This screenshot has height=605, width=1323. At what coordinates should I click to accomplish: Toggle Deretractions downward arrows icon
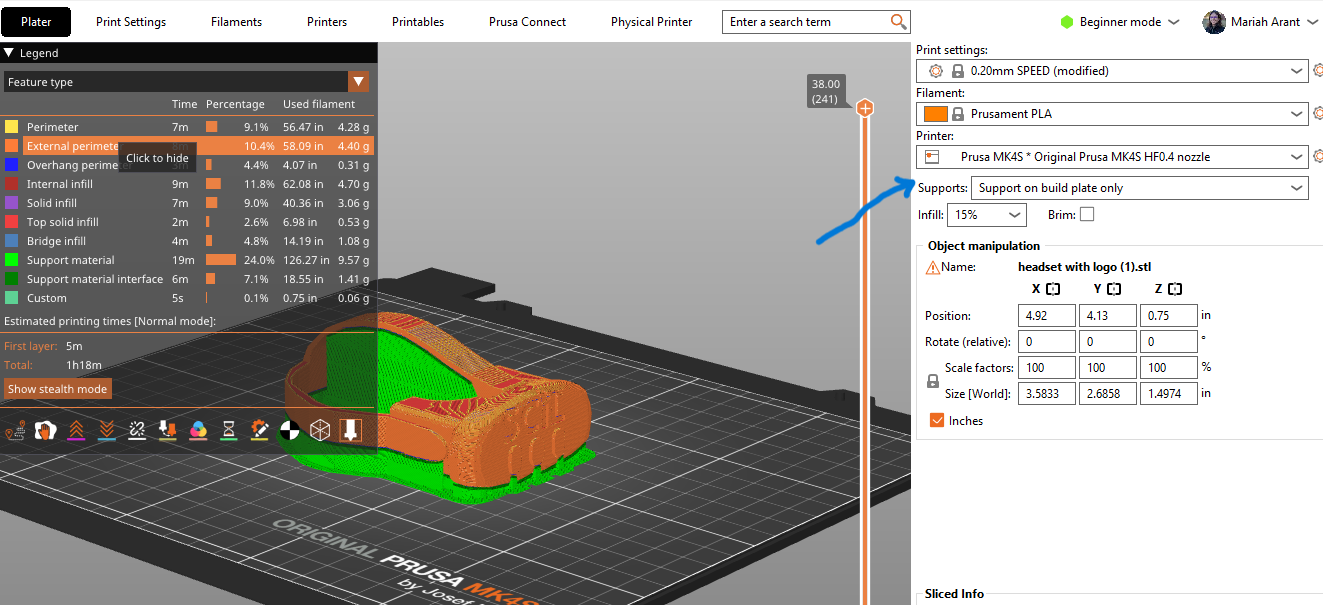coord(107,430)
